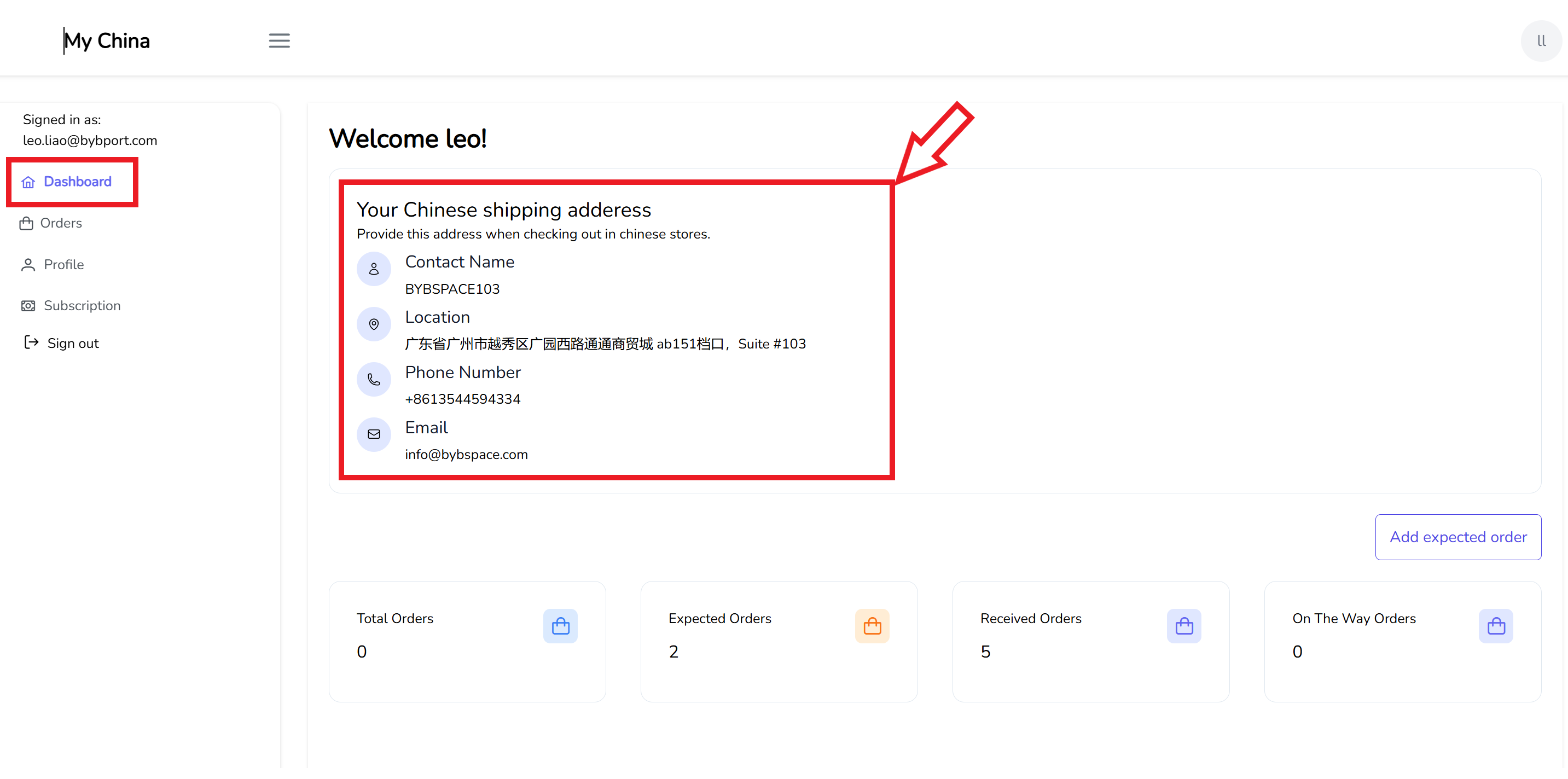1568x779 pixels.
Task: Open the user avatar menu
Action: pyautogui.click(x=1541, y=41)
